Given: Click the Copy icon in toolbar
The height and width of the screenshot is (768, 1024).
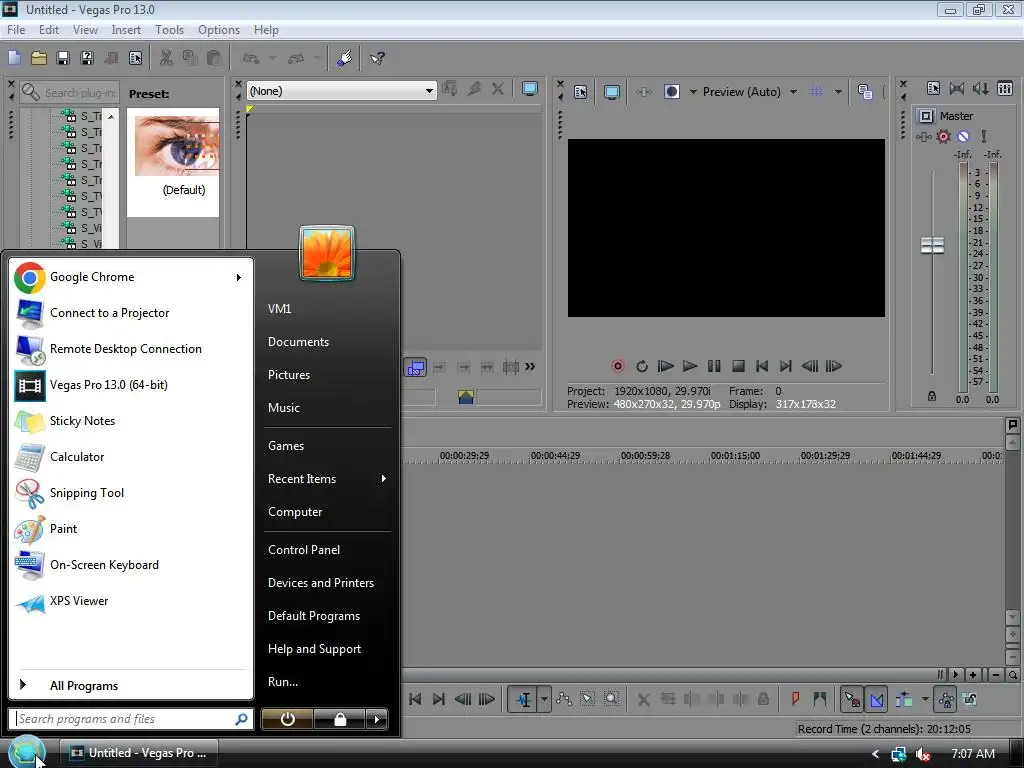Looking at the screenshot, I should coord(190,58).
